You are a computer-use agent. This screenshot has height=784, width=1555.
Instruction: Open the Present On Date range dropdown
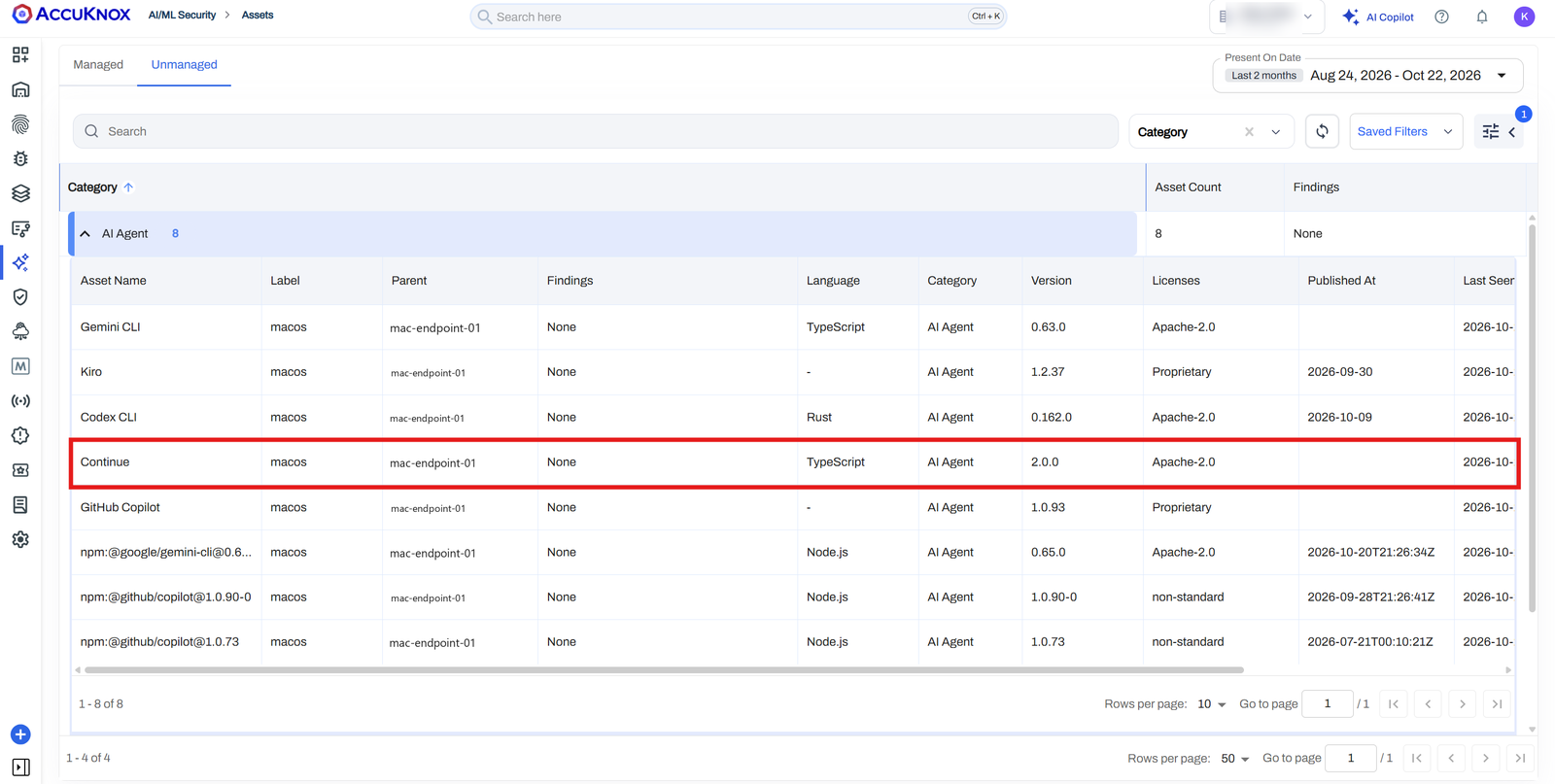click(x=1367, y=75)
